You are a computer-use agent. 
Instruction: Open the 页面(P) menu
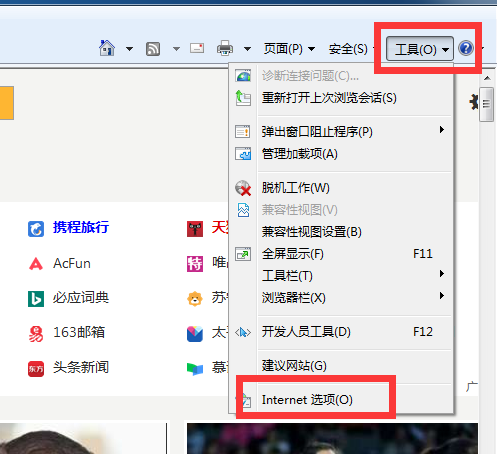289,49
